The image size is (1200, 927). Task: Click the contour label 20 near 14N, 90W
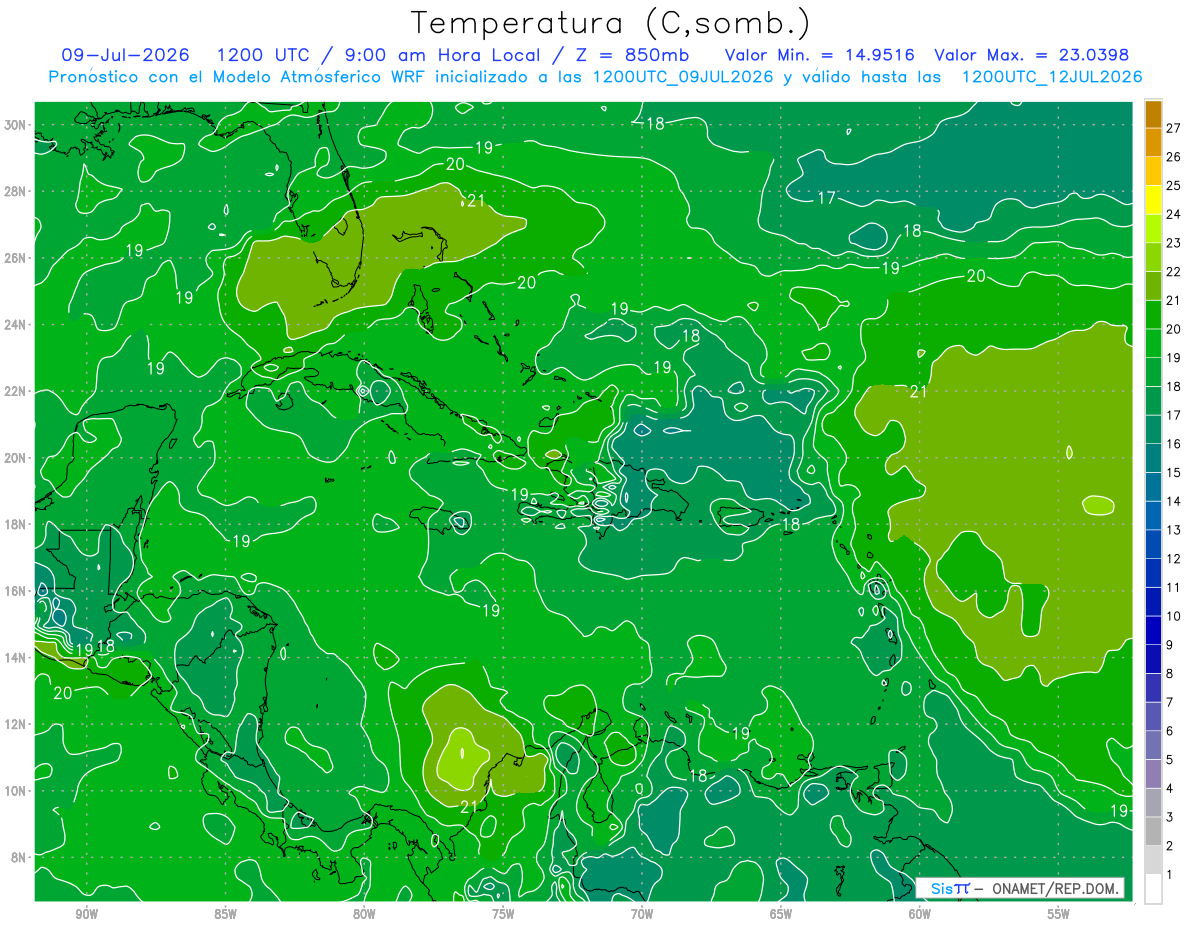[x=62, y=692]
